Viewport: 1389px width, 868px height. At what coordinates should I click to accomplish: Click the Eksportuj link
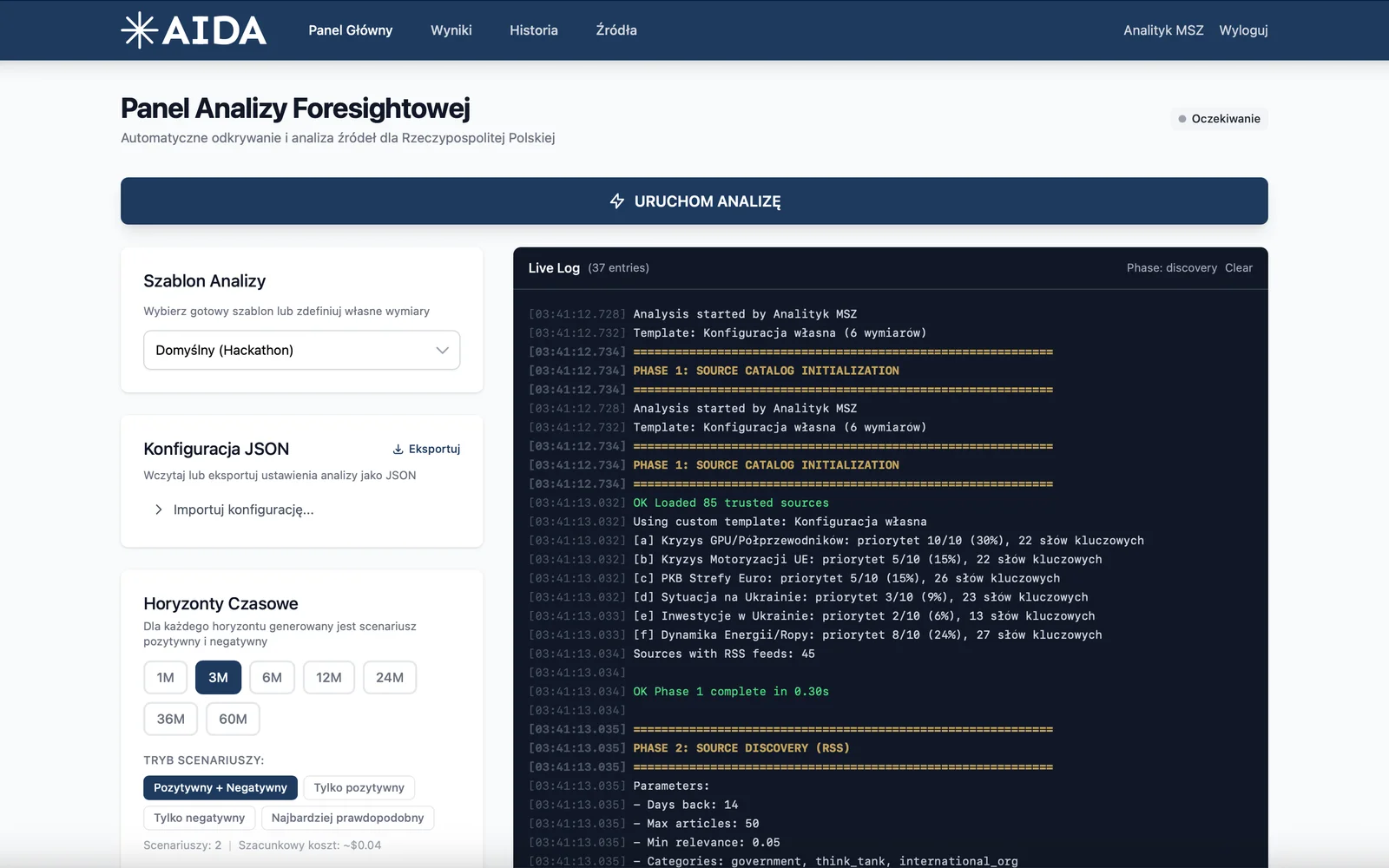(x=426, y=450)
